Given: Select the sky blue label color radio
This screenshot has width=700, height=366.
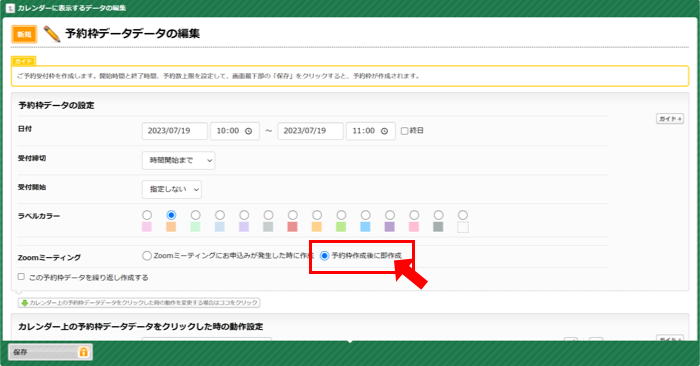Looking at the screenshot, I should (x=366, y=215).
